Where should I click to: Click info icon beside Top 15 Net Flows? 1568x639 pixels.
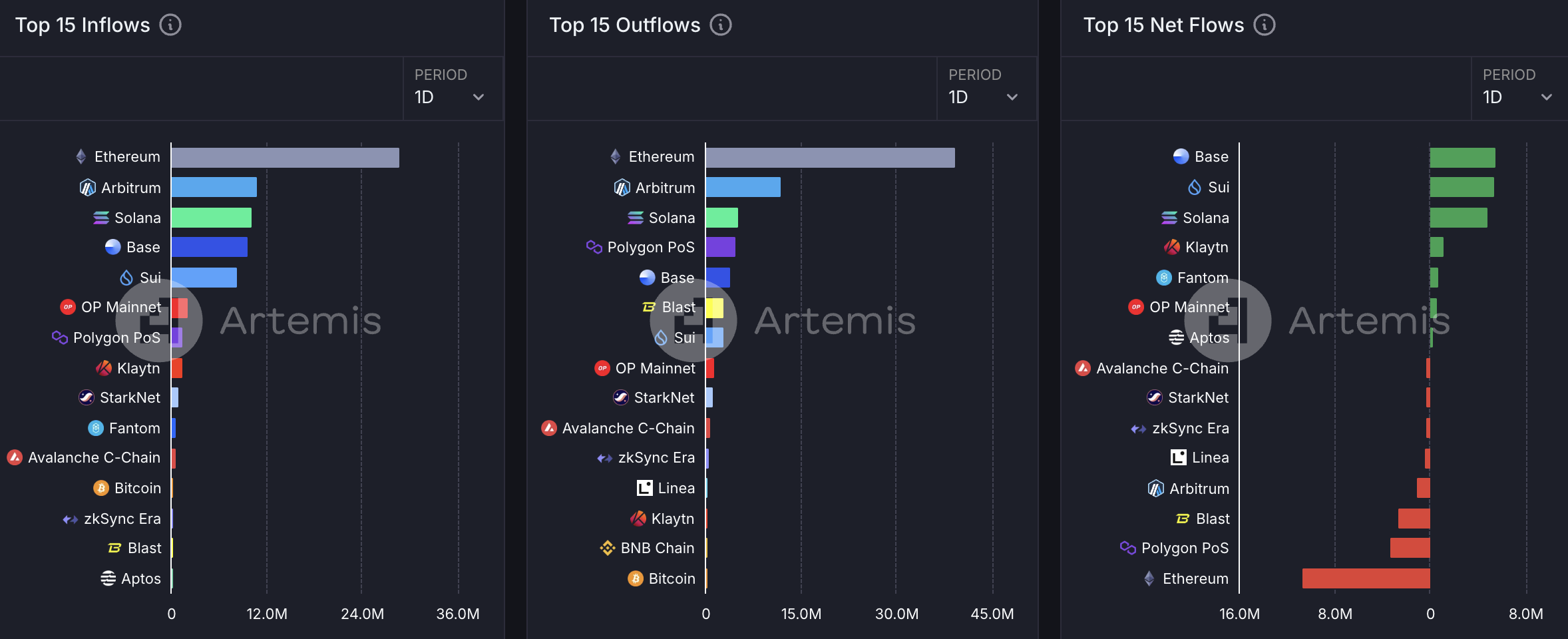1264,25
